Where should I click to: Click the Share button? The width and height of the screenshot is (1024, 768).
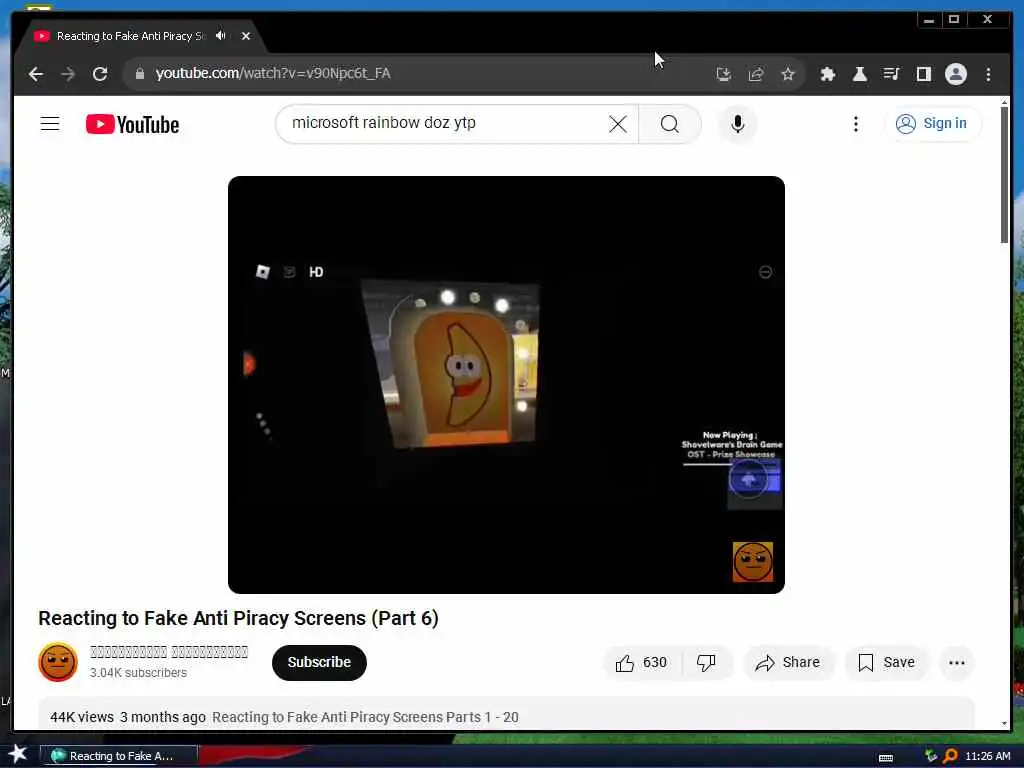click(788, 663)
